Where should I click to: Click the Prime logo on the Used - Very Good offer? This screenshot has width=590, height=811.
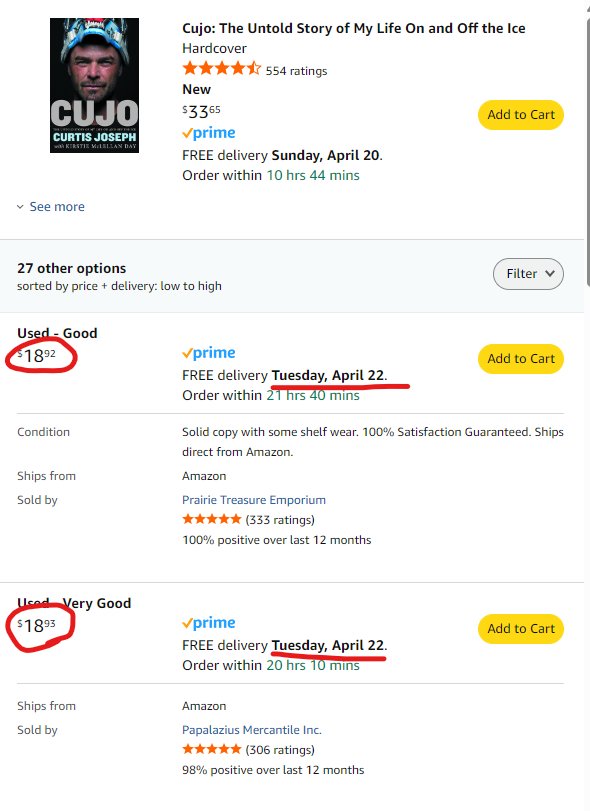pyautogui.click(x=209, y=623)
